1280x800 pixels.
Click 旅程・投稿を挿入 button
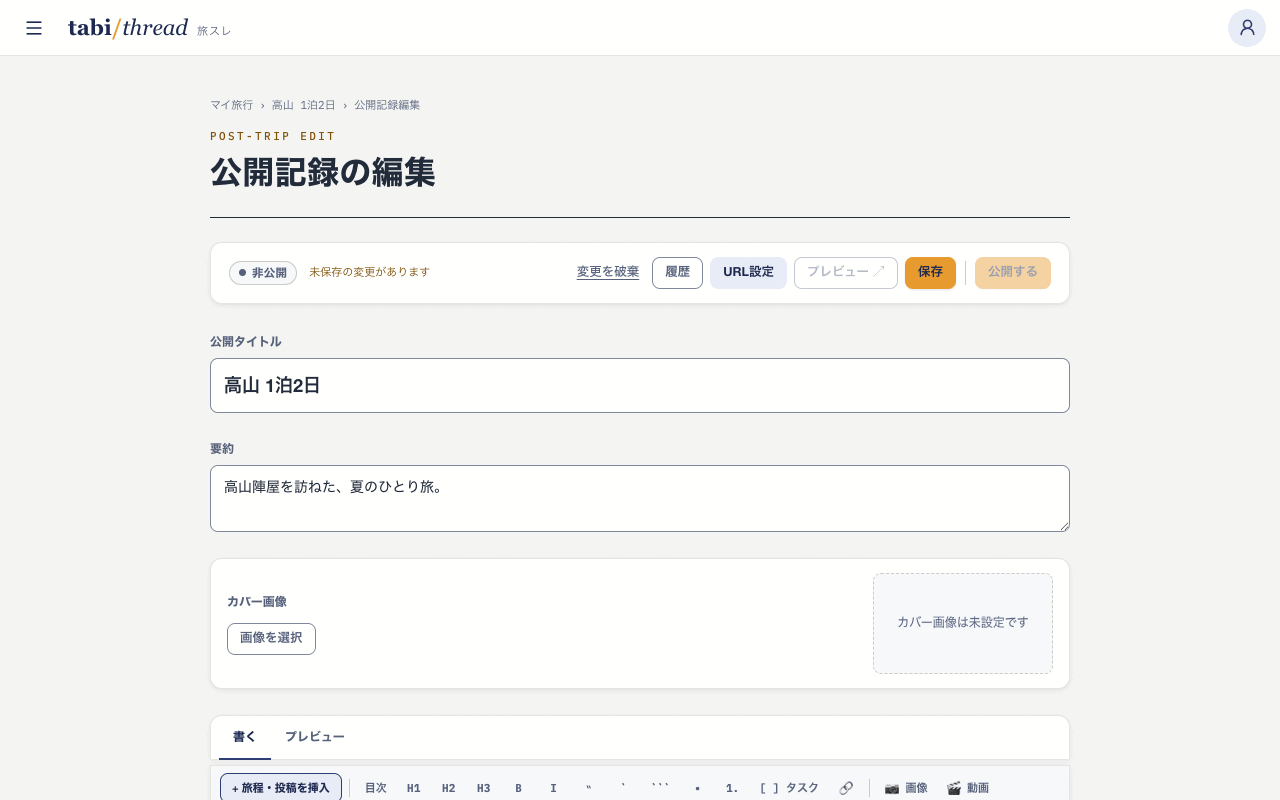coord(281,788)
